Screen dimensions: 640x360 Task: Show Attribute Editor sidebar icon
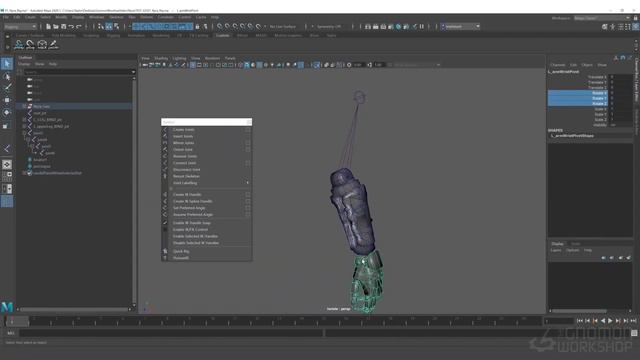(x=620, y=27)
